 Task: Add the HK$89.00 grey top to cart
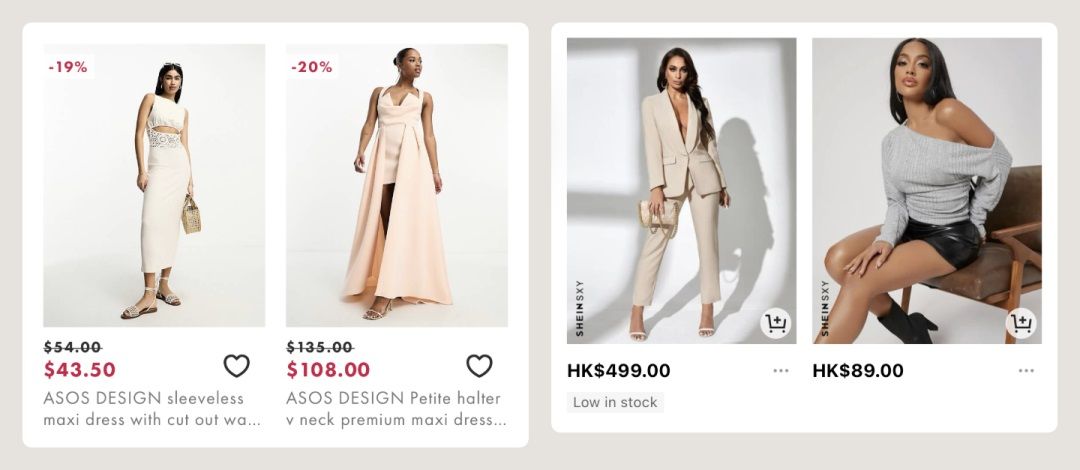1021,323
